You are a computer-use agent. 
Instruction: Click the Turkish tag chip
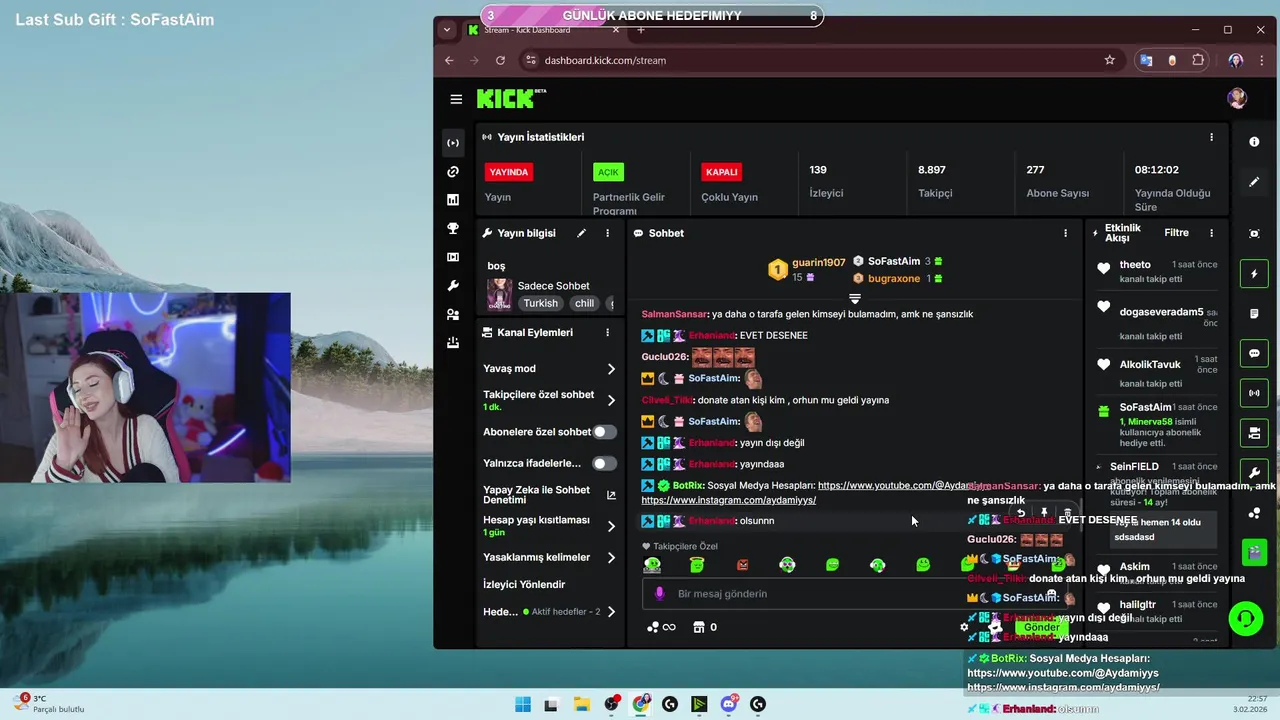(x=540, y=303)
